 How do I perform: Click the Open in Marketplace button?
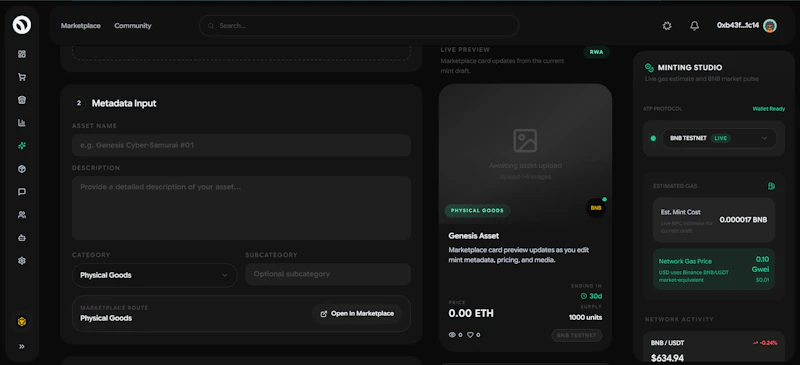pos(357,313)
